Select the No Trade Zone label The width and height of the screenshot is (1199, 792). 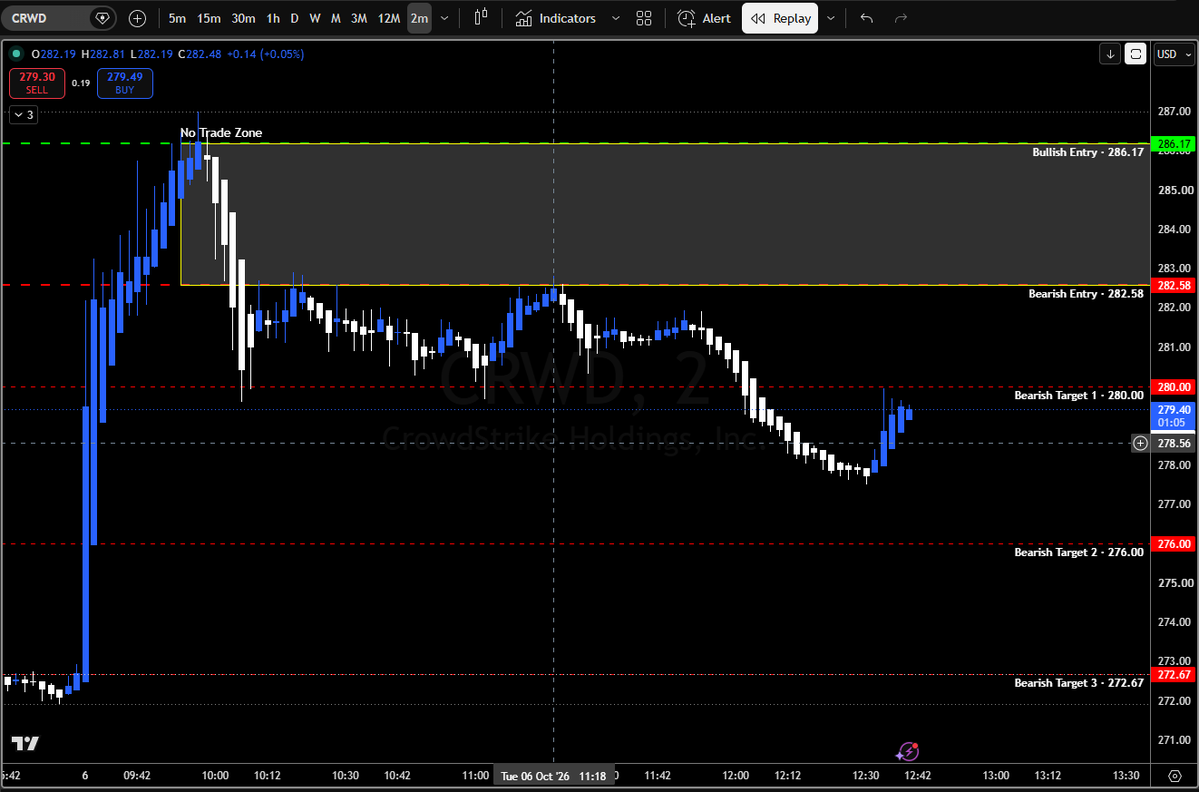tap(221, 133)
